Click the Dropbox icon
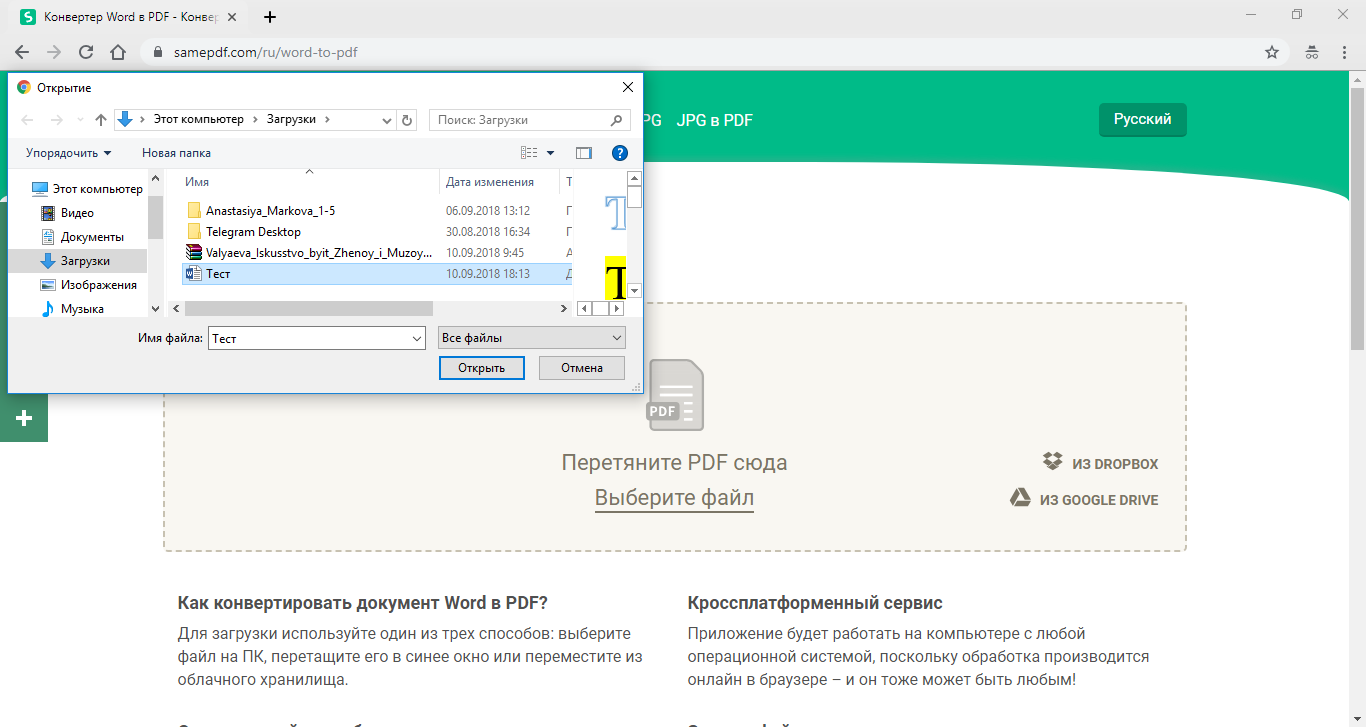Screen dimensions: 1366x727 (x=1052, y=462)
